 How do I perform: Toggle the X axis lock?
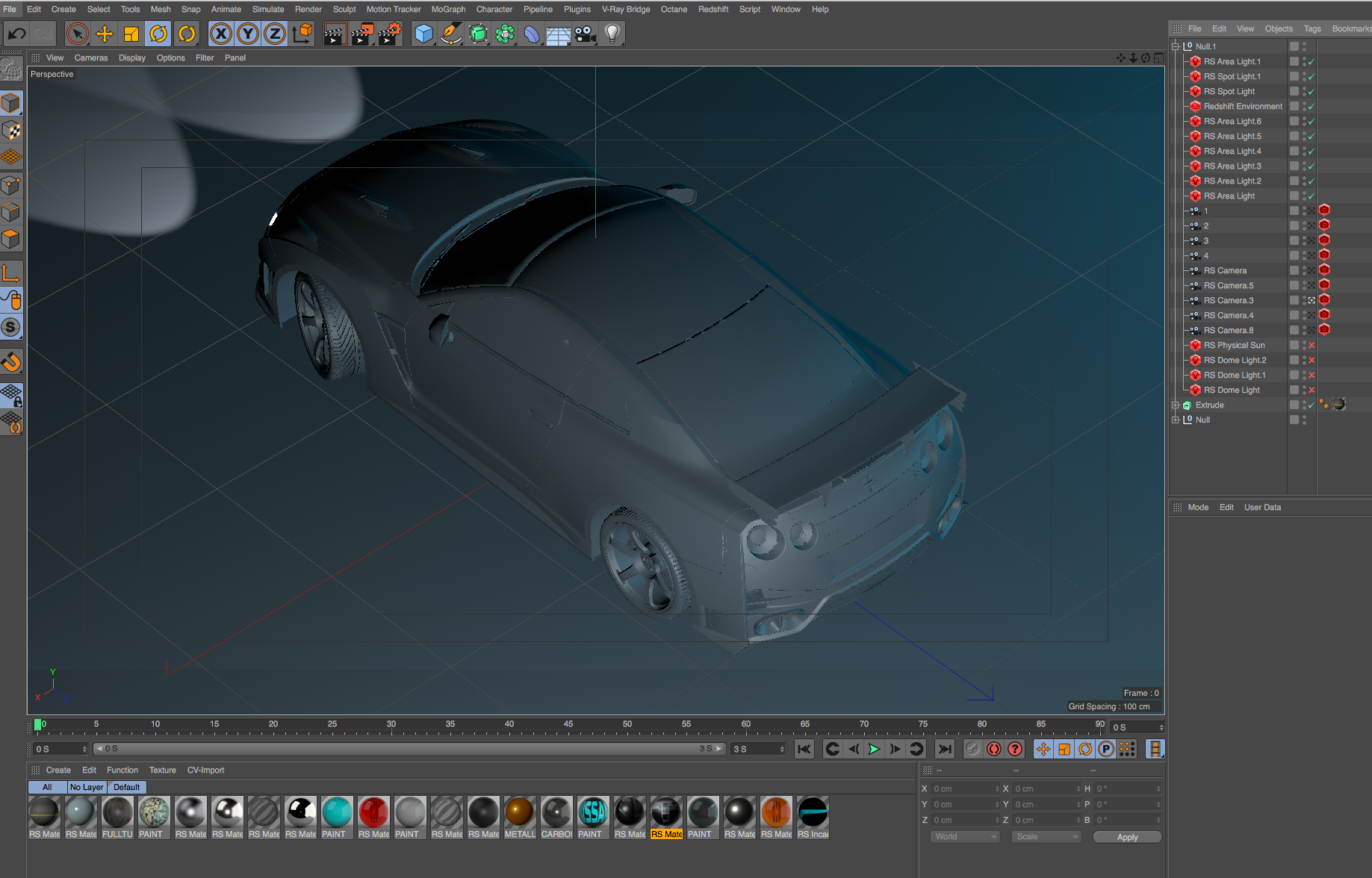tap(220, 34)
